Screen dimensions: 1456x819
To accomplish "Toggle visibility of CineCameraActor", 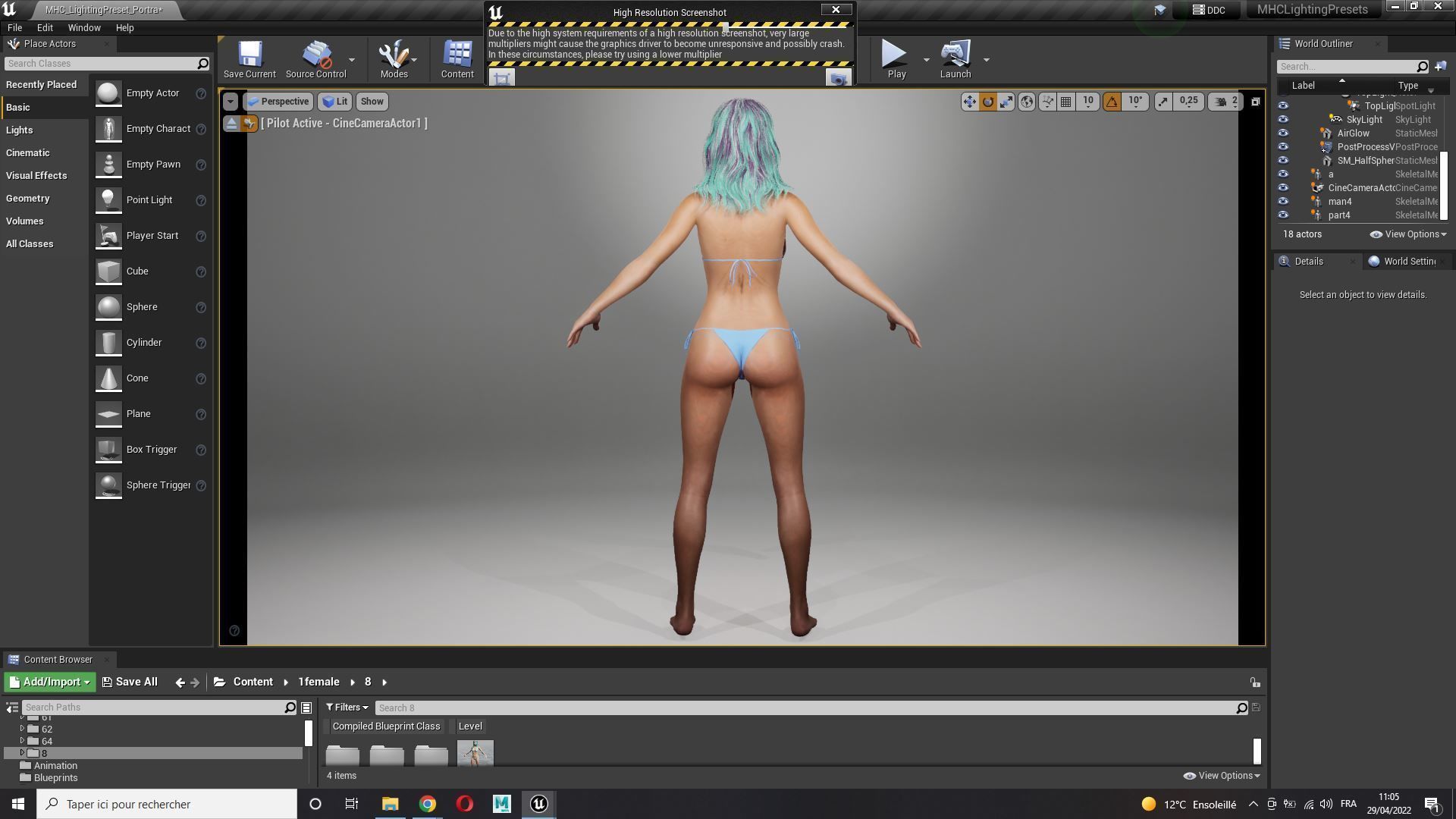I will 1283,188.
